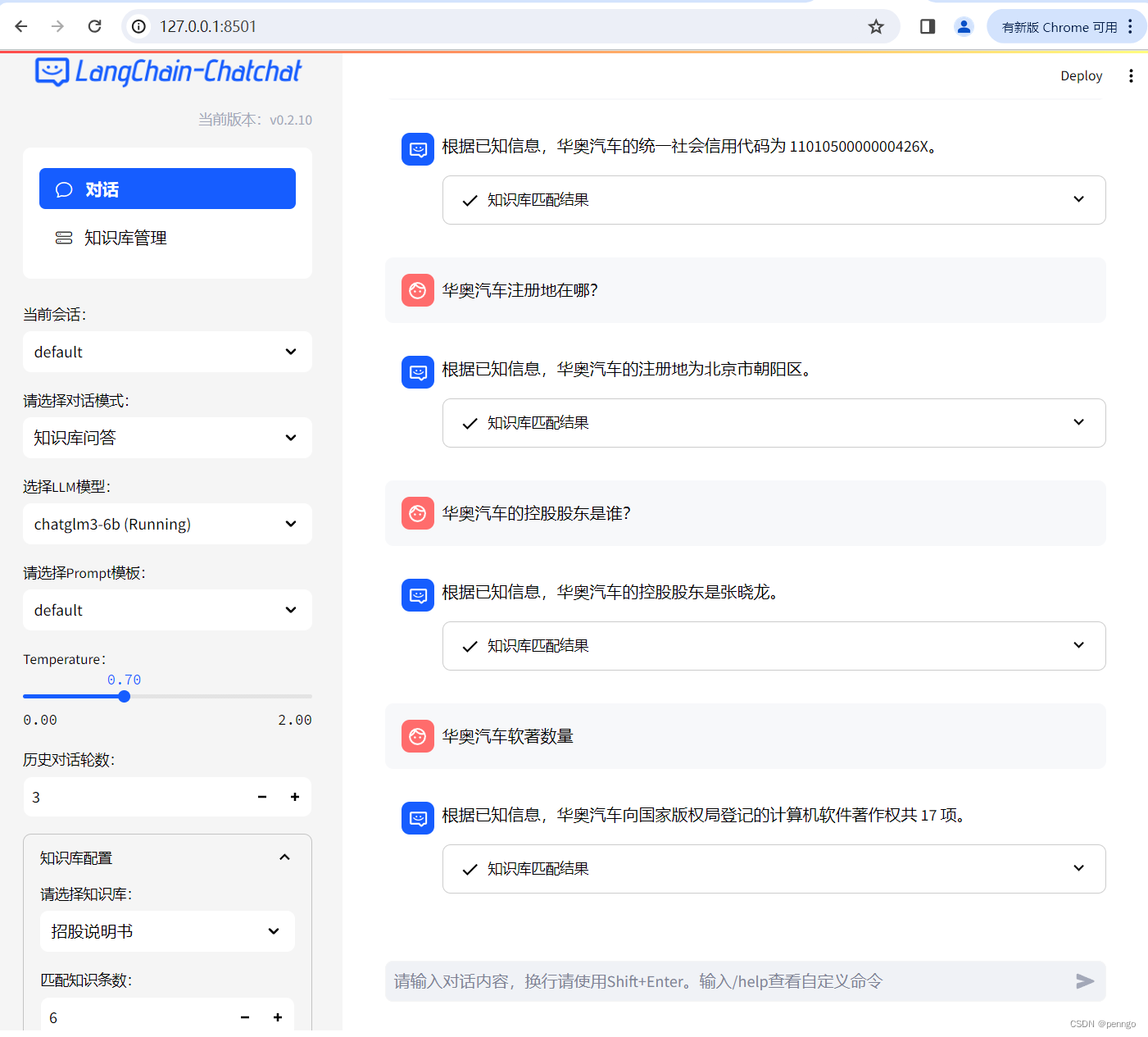This screenshot has height=1037, width=1148.
Task: Click the answer mentioning 张晓龙
Action: pyautogui.click(x=610, y=592)
